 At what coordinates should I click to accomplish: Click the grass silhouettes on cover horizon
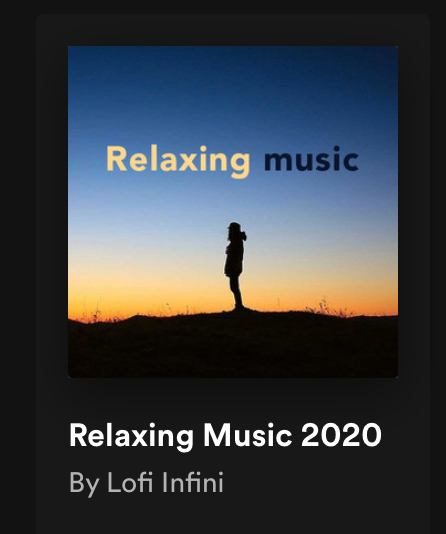click(x=327, y=308)
